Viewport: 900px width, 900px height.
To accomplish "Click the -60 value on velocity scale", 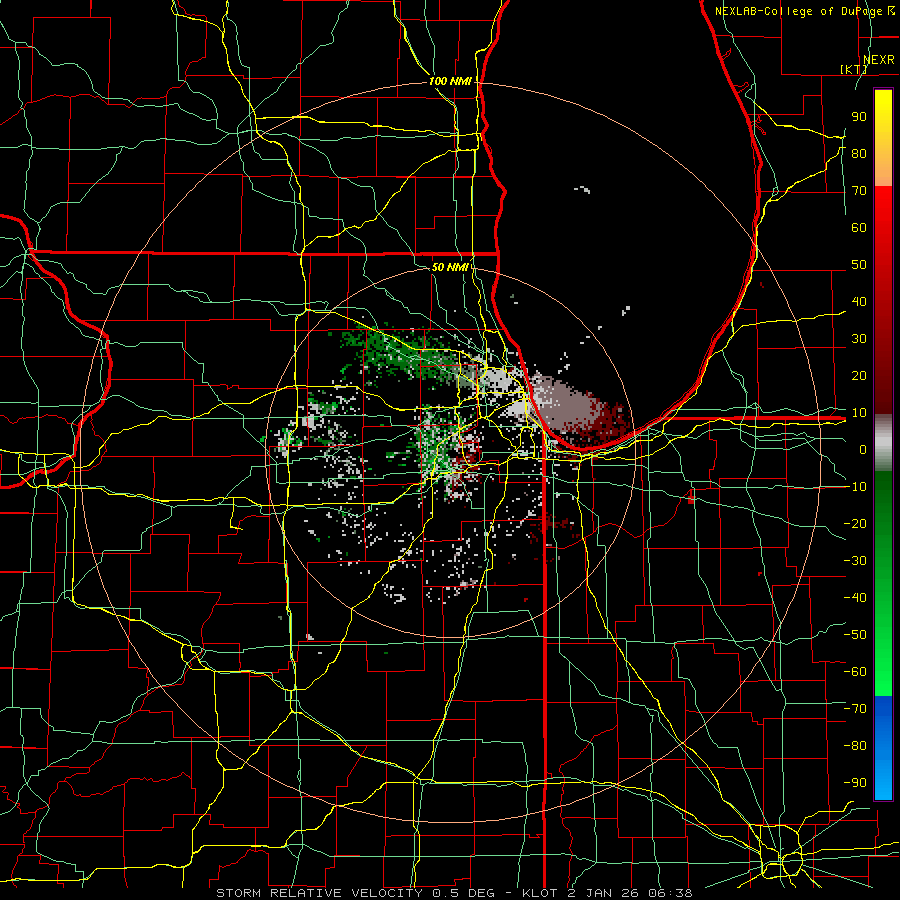I will [x=855, y=672].
